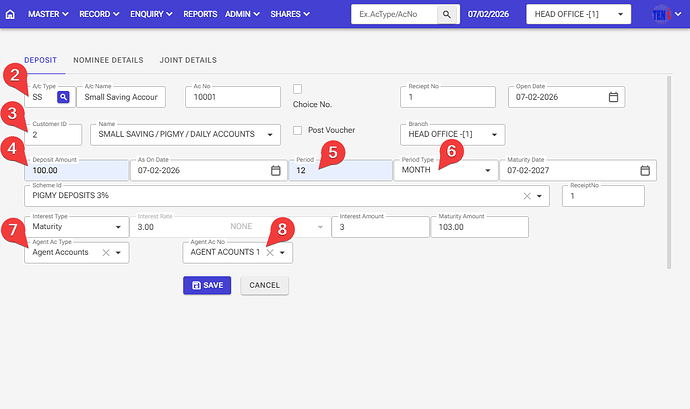Expand the Branch dropdown in the form
The image size is (690, 409).
point(495,134)
